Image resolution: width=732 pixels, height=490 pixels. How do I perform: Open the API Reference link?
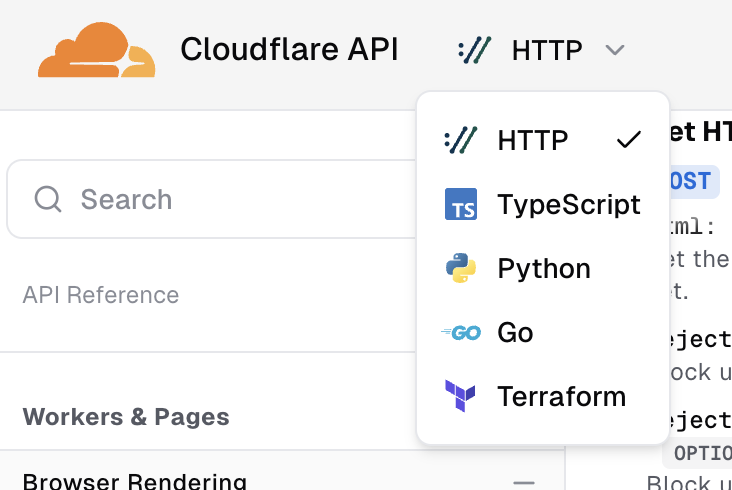pyautogui.click(x=101, y=295)
